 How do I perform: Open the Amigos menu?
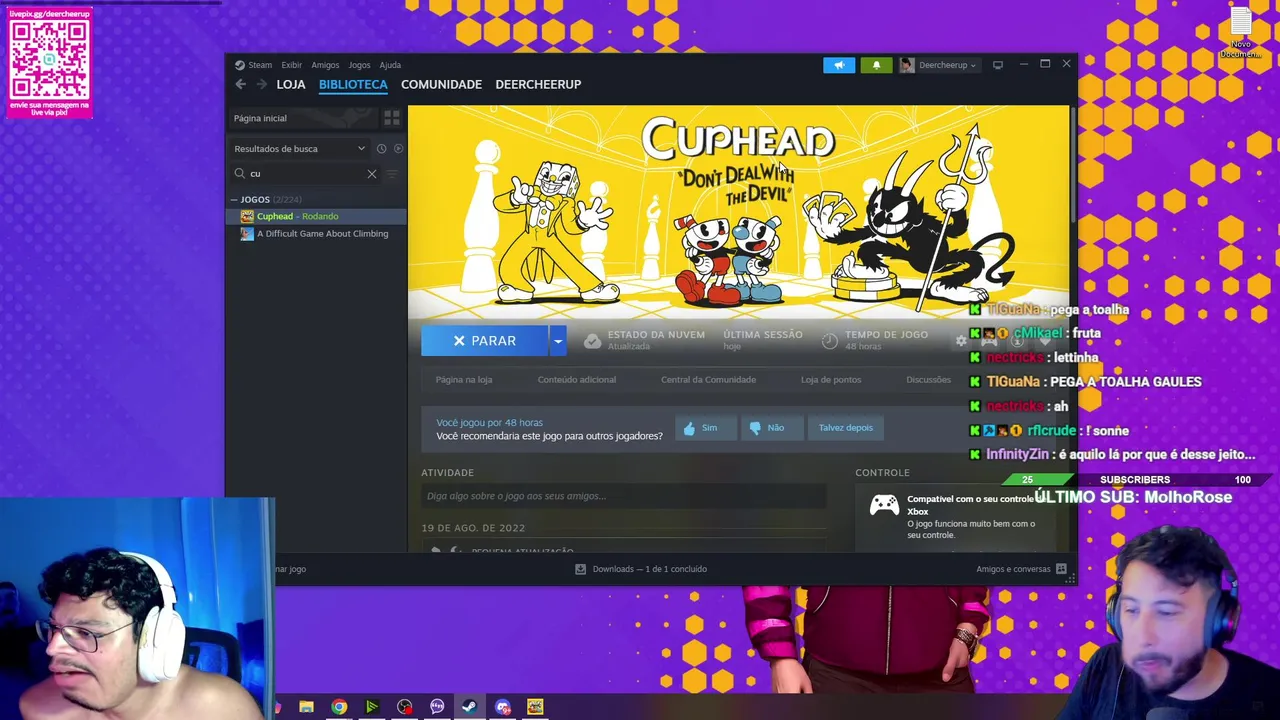tap(325, 65)
